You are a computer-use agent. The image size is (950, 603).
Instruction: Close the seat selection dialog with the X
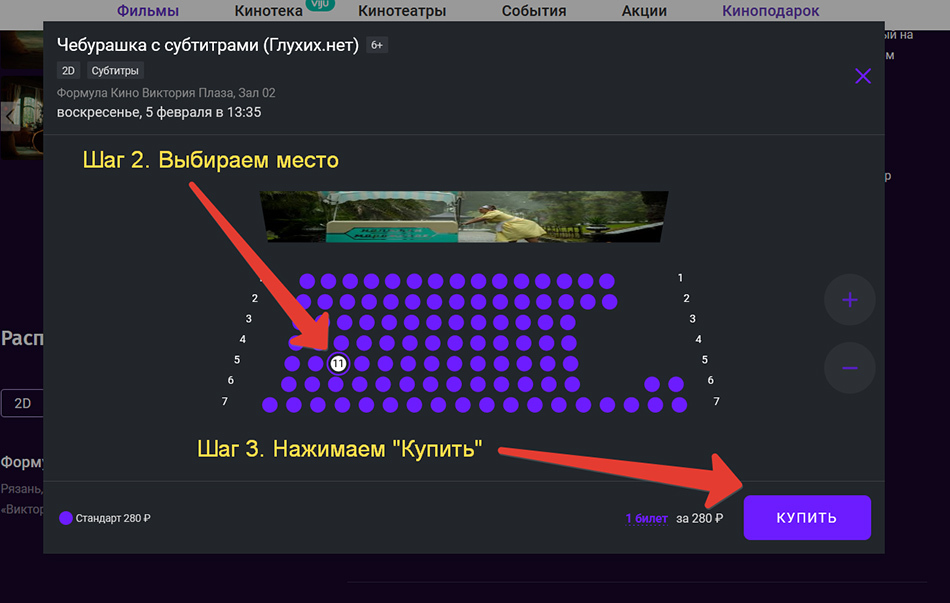863,76
